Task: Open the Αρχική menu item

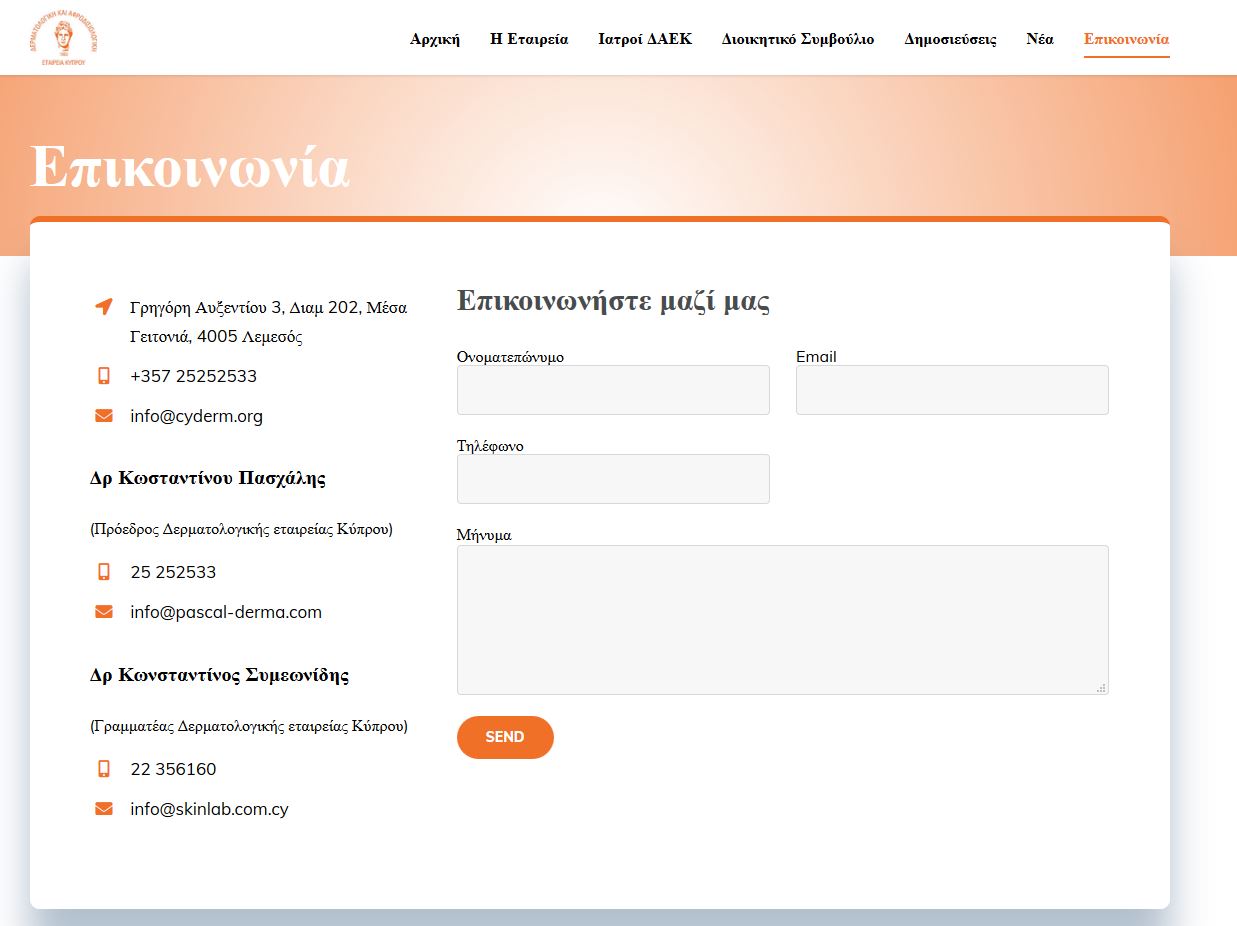Action: [x=435, y=40]
